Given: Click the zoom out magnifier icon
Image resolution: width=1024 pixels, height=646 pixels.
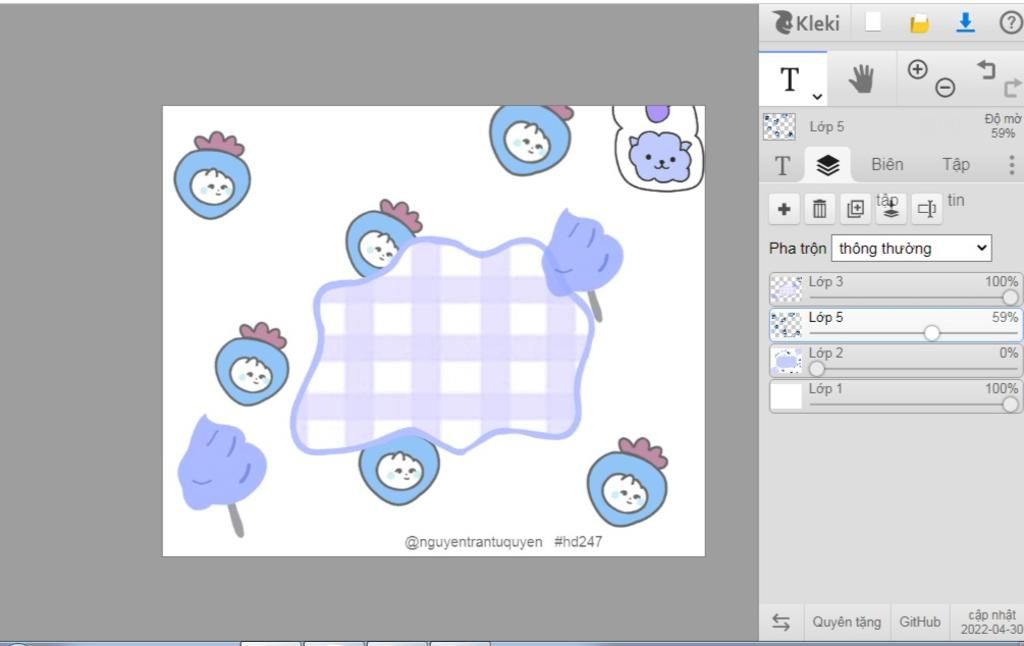Looking at the screenshot, I should coord(945,88).
